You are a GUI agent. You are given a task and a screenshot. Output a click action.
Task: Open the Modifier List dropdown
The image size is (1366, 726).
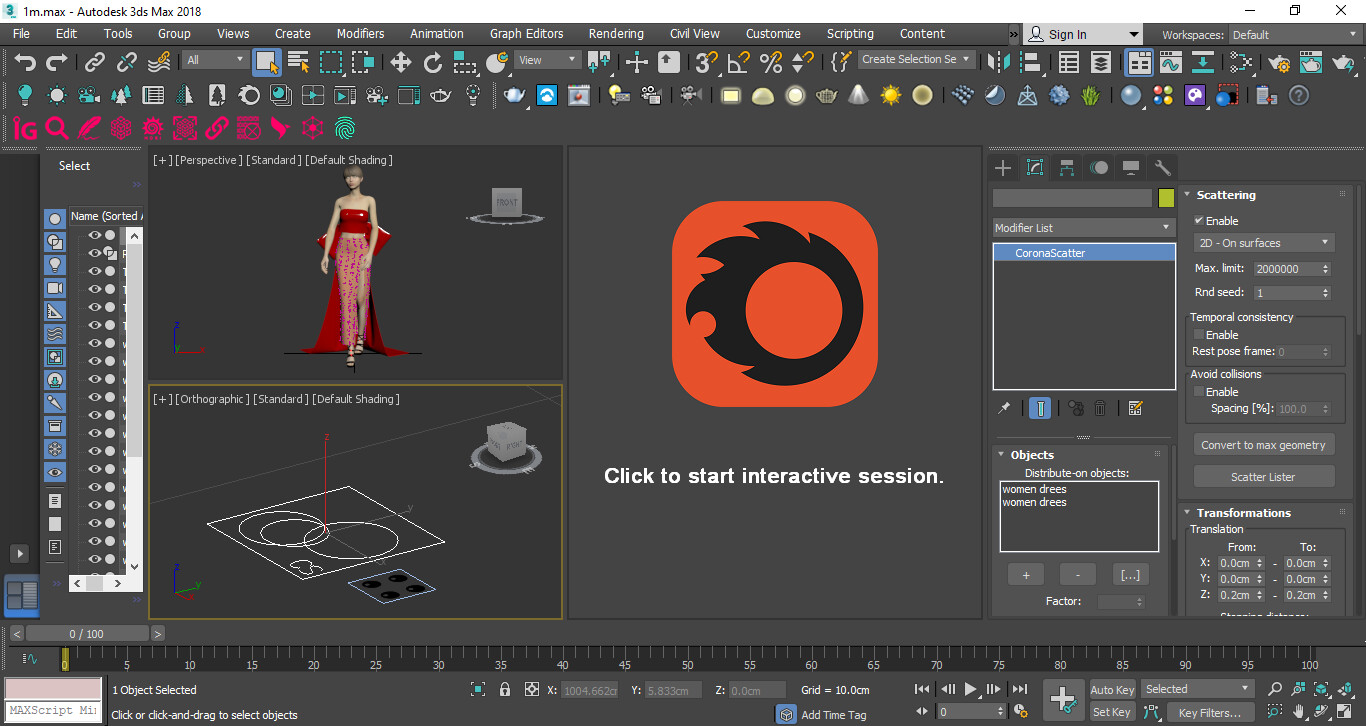[1083, 227]
